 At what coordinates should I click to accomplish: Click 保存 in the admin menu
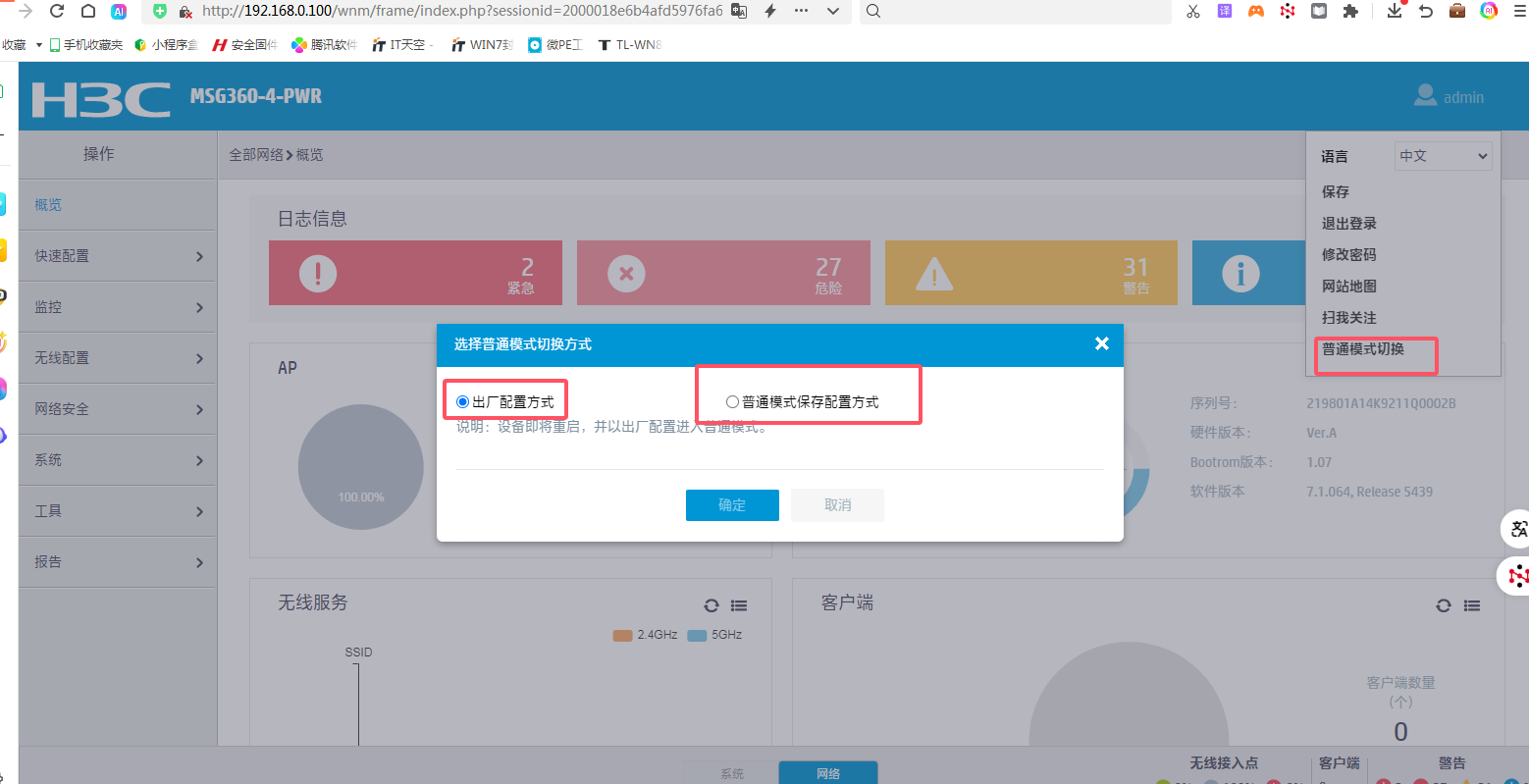(1336, 191)
